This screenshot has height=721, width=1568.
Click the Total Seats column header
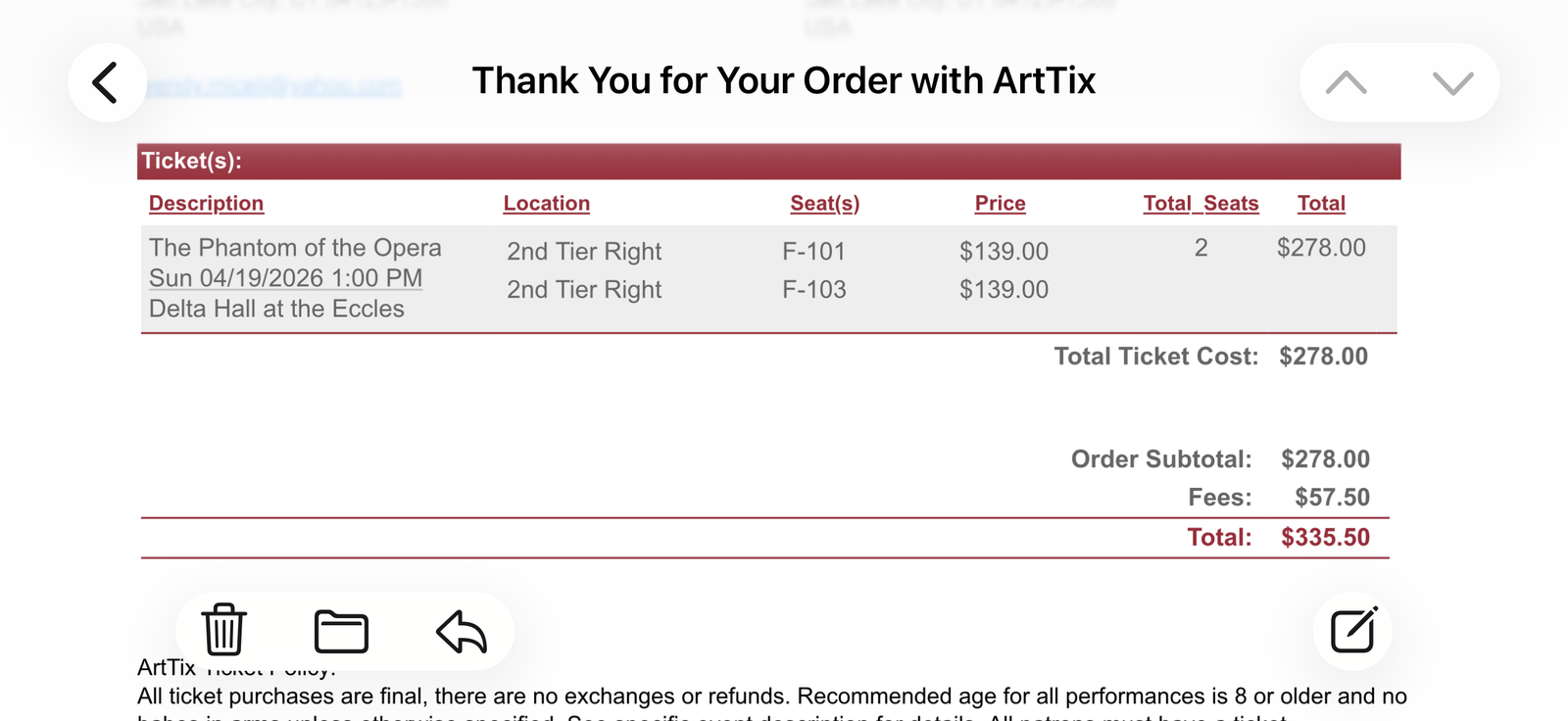coord(1200,204)
